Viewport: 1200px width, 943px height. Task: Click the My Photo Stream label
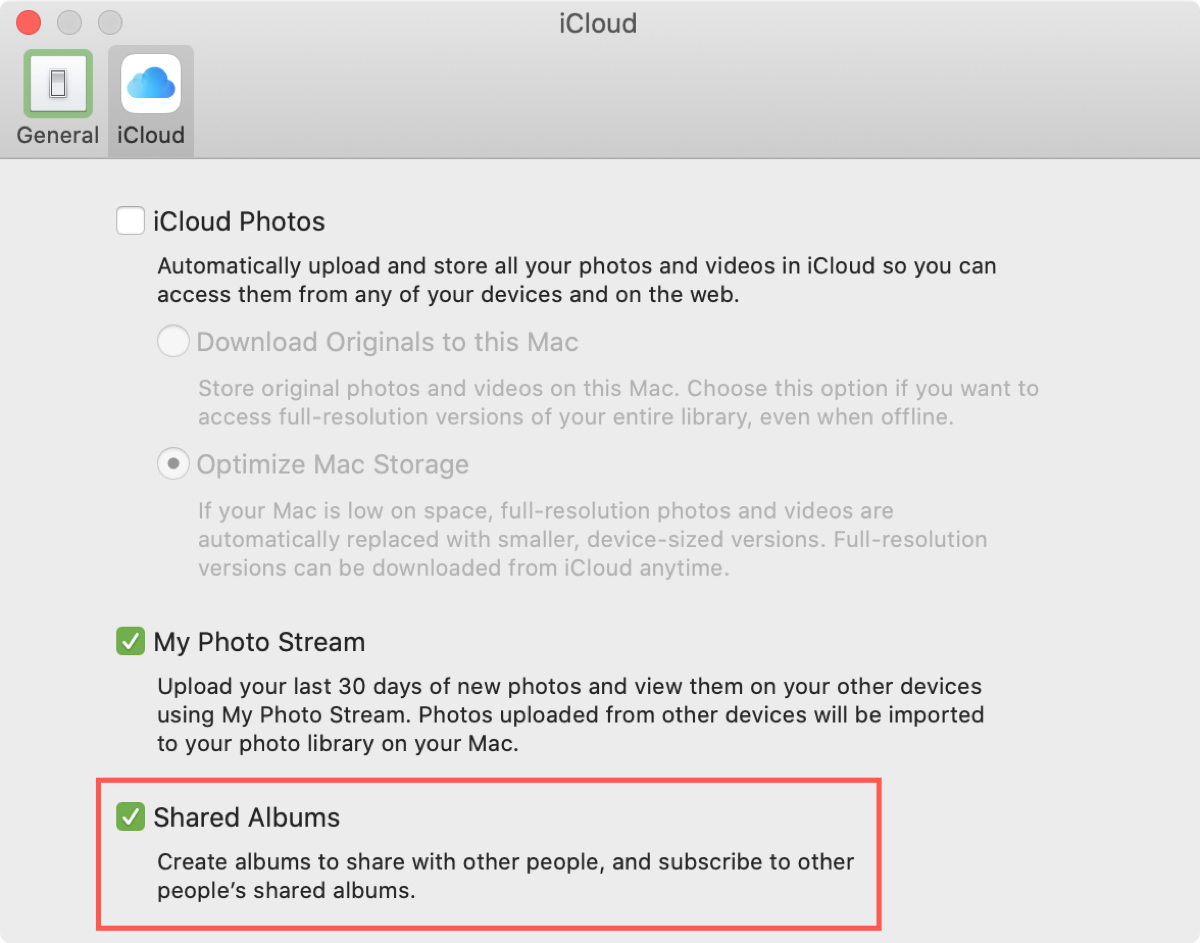[x=259, y=642]
